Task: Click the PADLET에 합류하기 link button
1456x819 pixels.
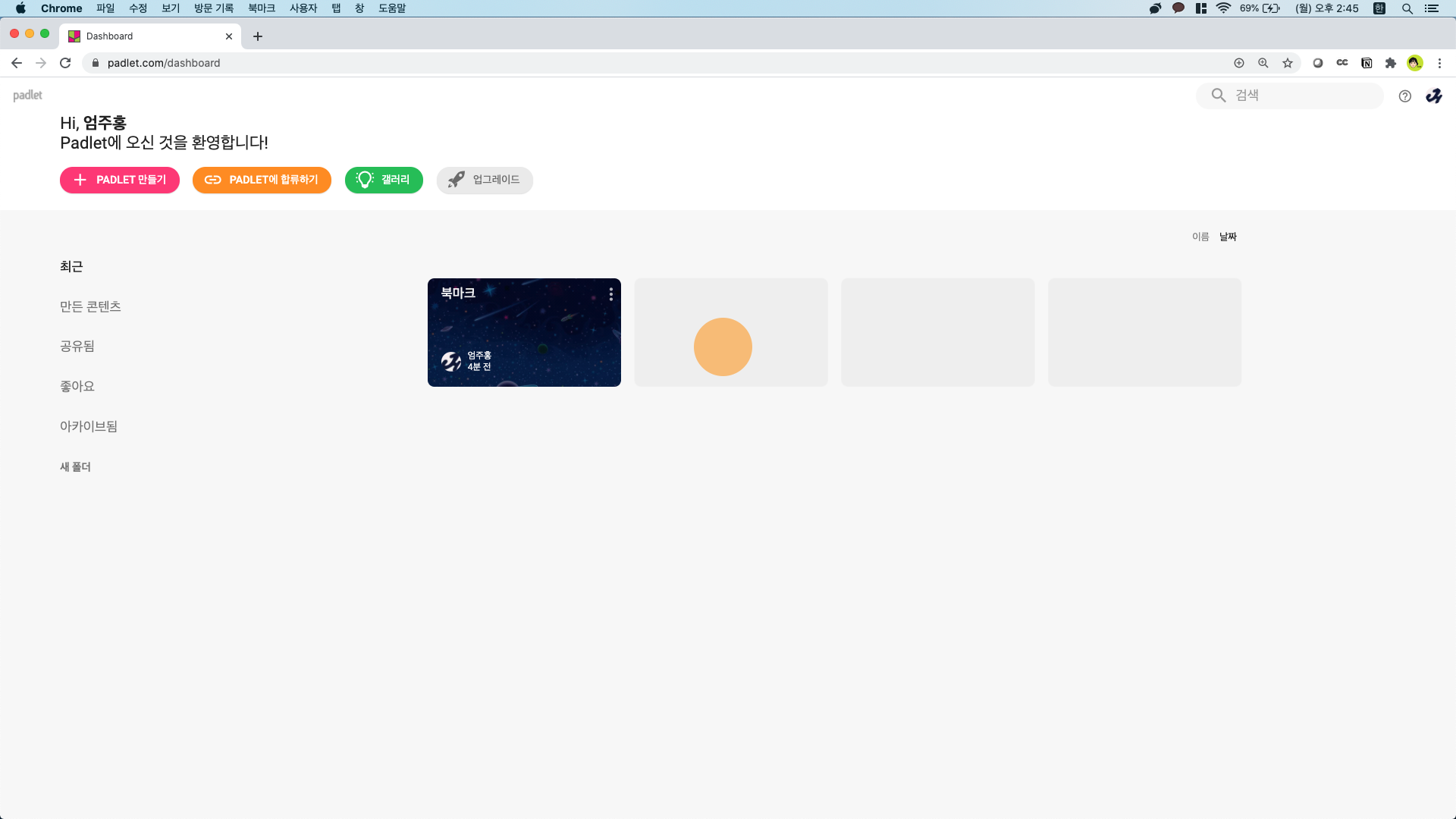Action: point(262,180)
